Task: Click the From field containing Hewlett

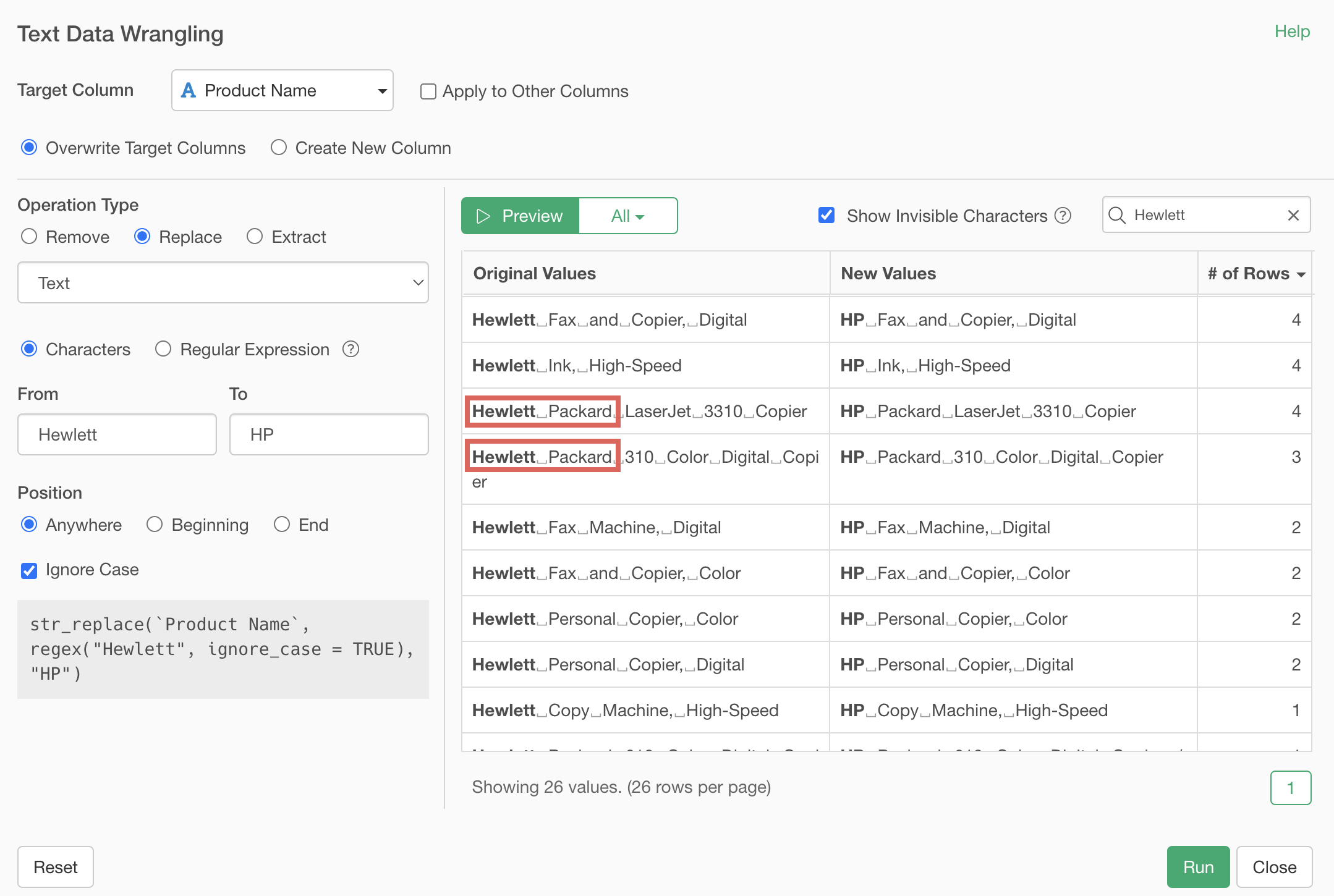Action: tap(117, 434)
